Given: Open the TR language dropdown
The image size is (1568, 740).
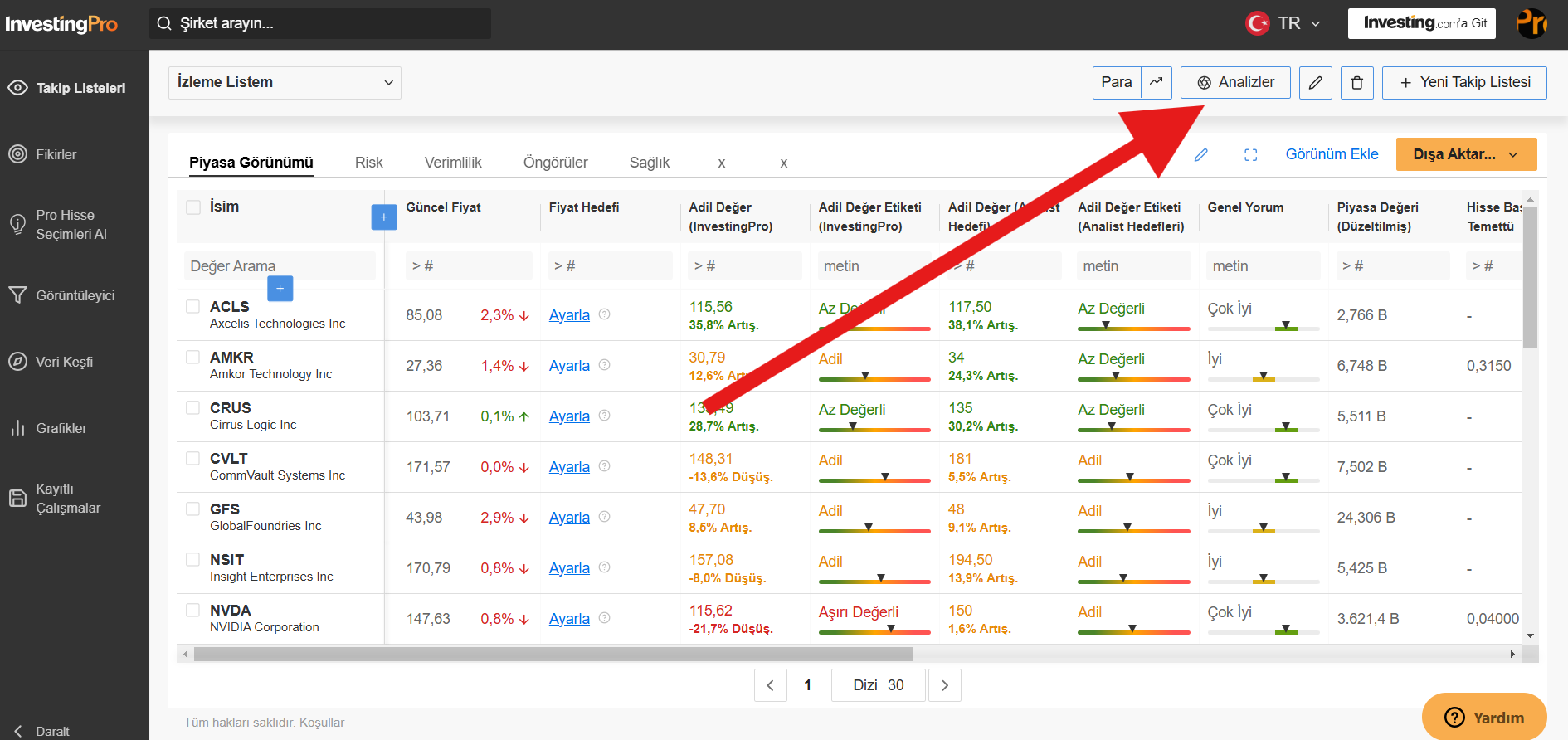Looking at the screenshot, I should [1283, 23].
